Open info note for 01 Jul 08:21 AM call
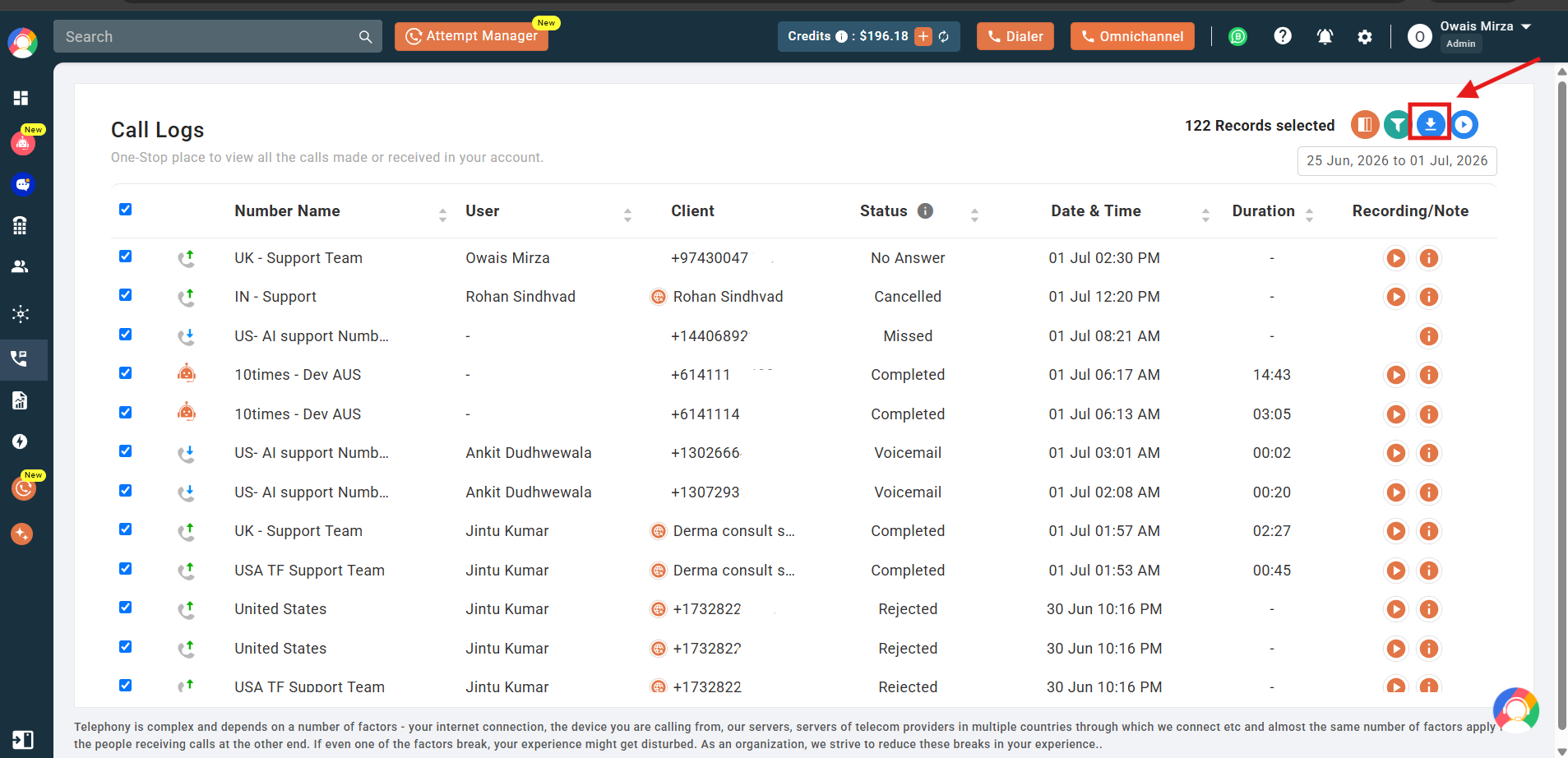 [1429, 336]
